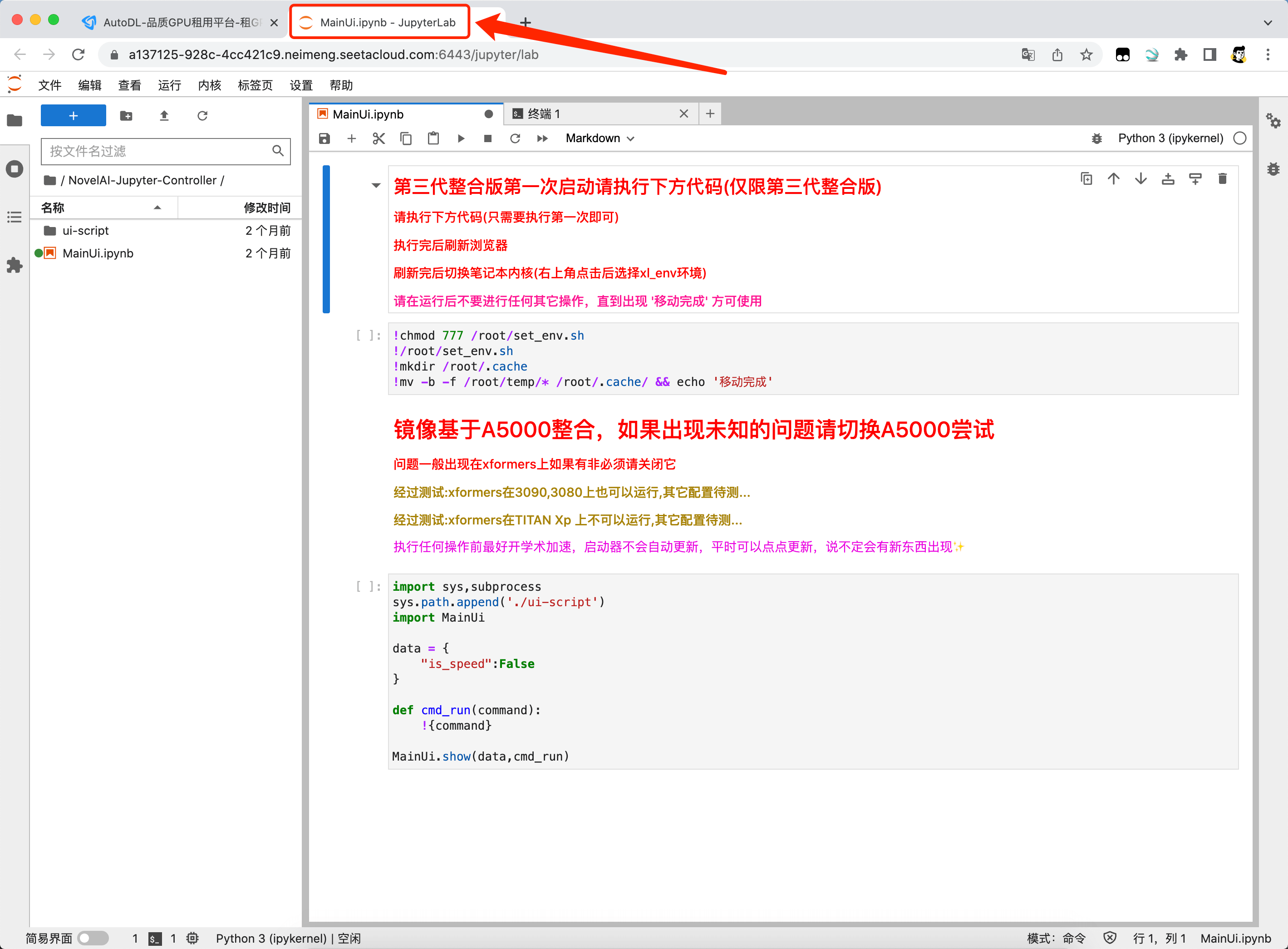1288x949 pixels.
Task: Delete the selected cell with the trash icon
Action: 1222,179
